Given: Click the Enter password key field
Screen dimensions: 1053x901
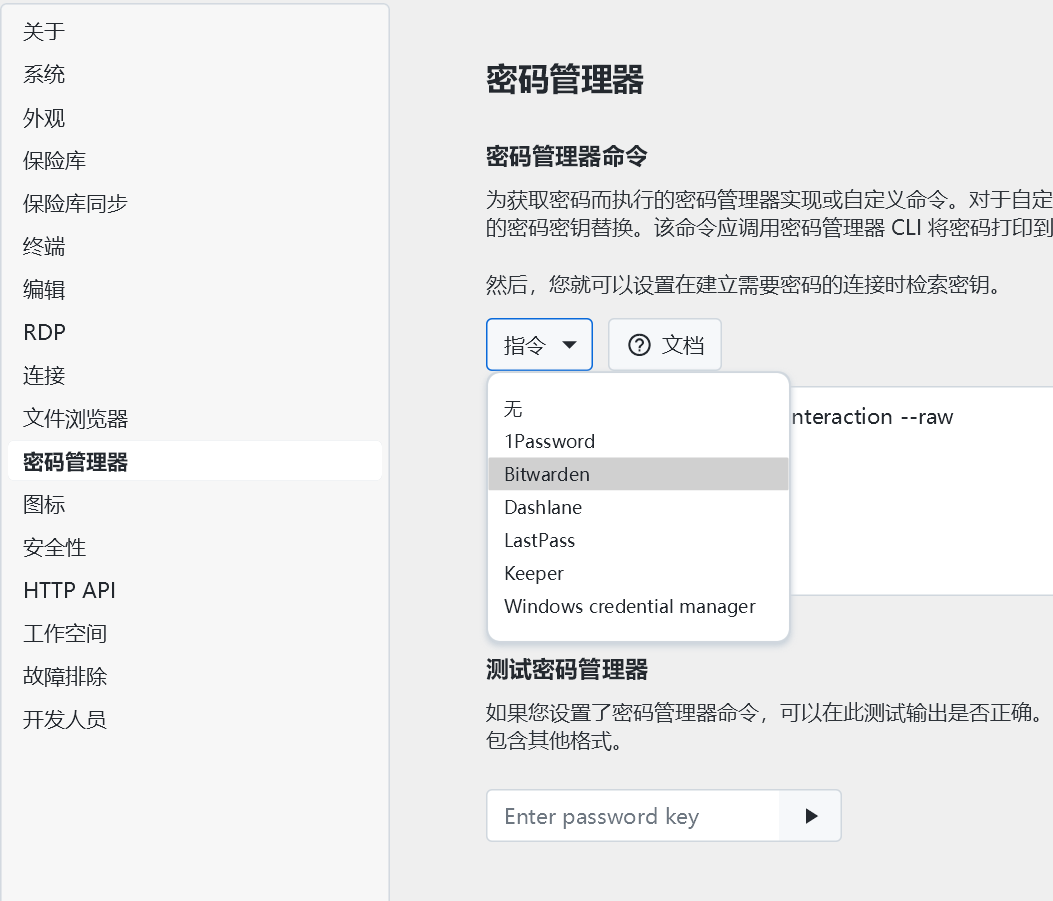Looking at the screenshot, I should 633,816.
